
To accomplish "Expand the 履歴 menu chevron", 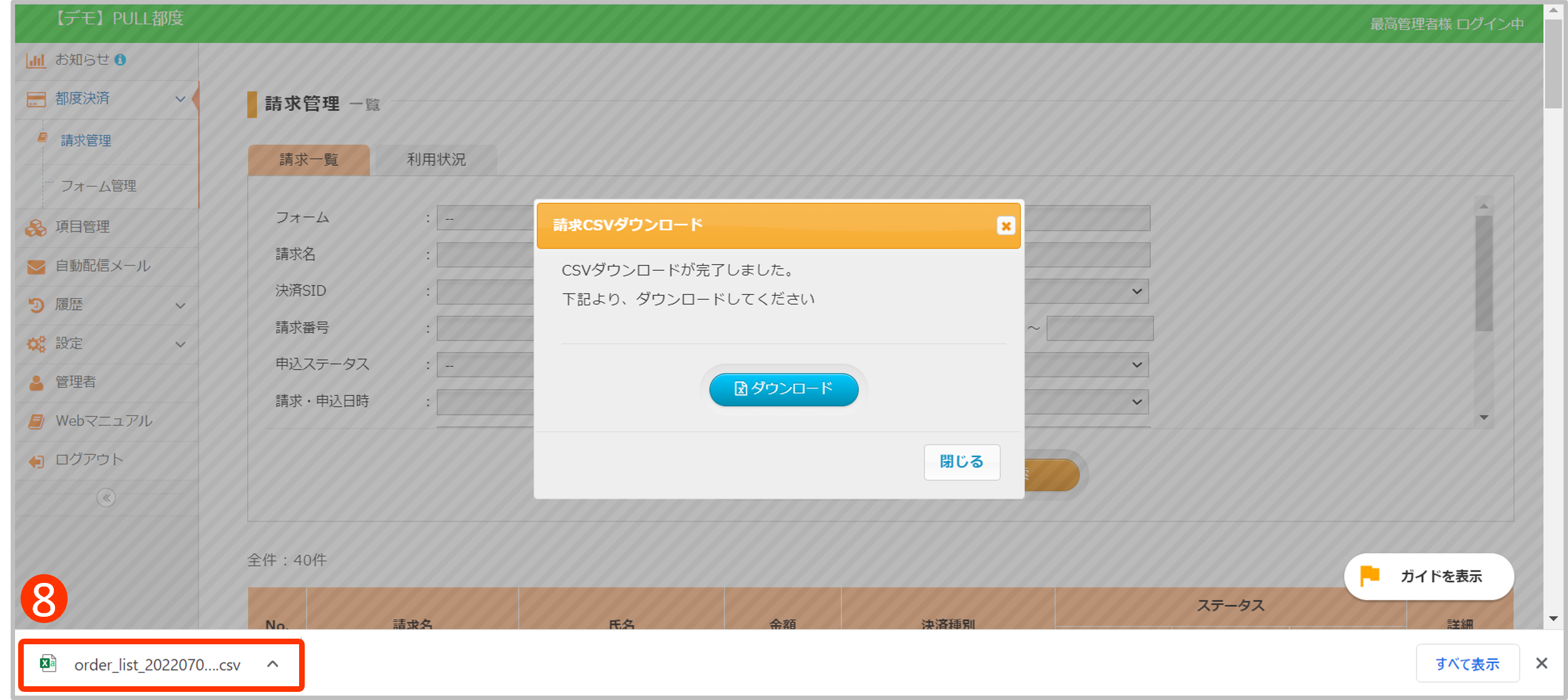I will tap(180, 306).
